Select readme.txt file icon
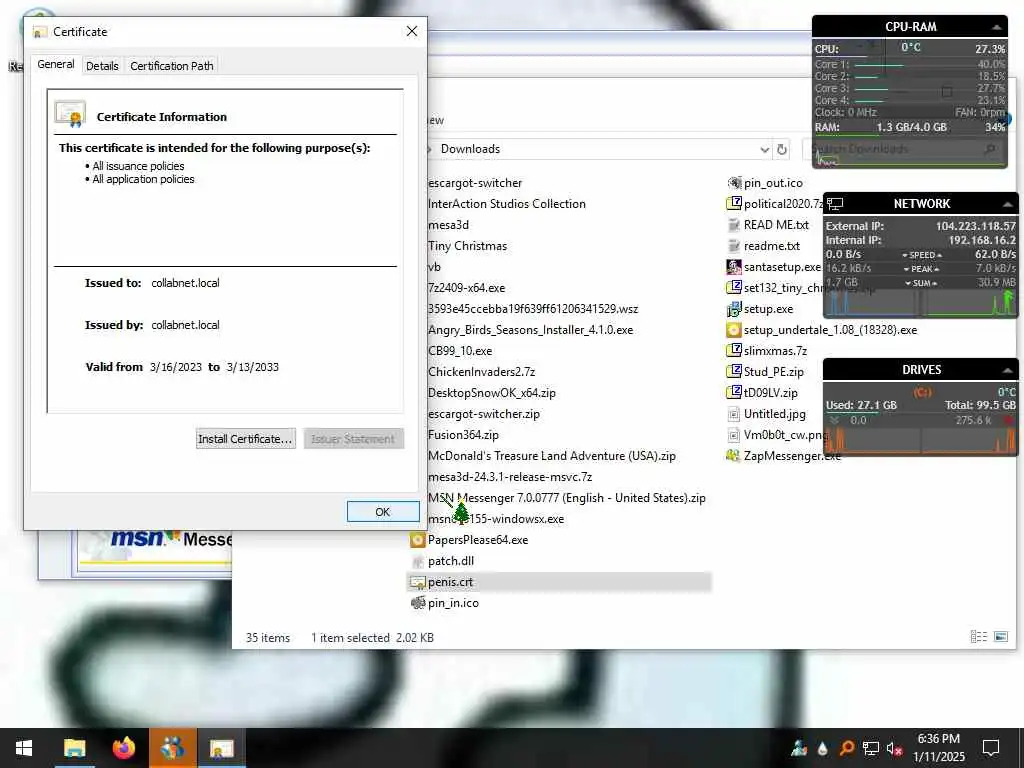The height and width of the screenshot is (768, 1024). (x=734, y=246)
